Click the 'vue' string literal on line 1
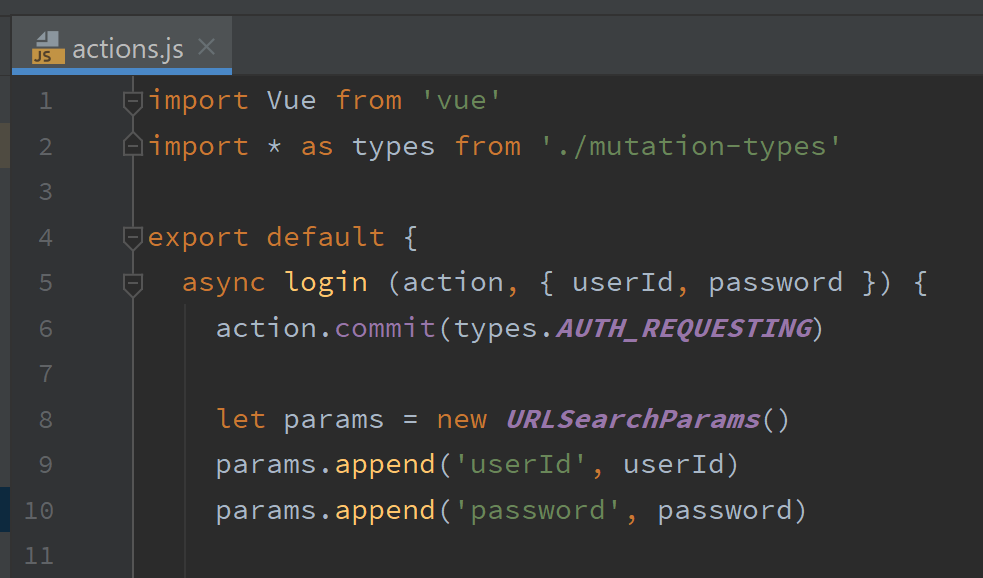The image size is (983, 578). pyautogui.click(x=461, y=100)
